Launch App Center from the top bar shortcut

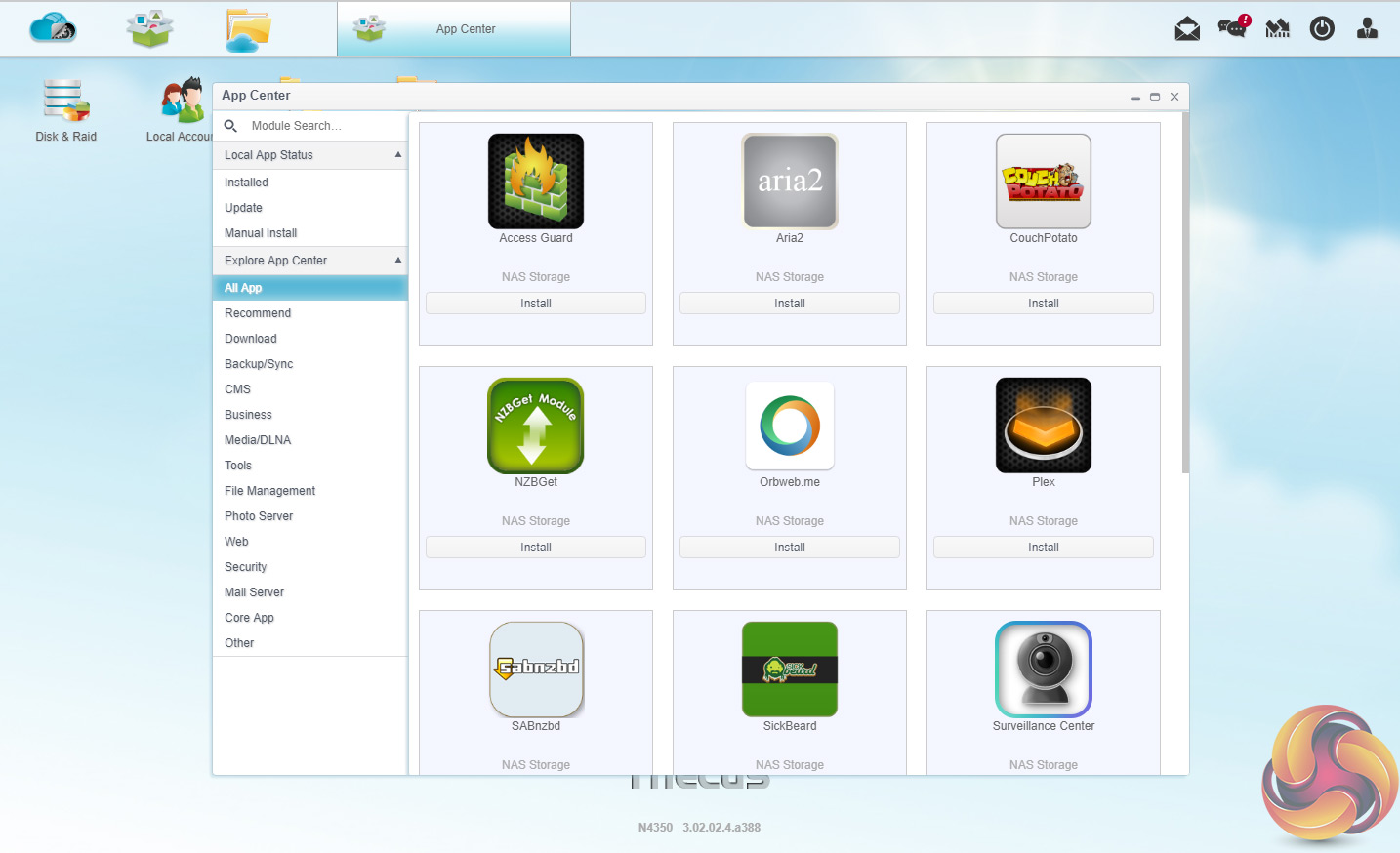pyautogui.click(x=149, y=28)
